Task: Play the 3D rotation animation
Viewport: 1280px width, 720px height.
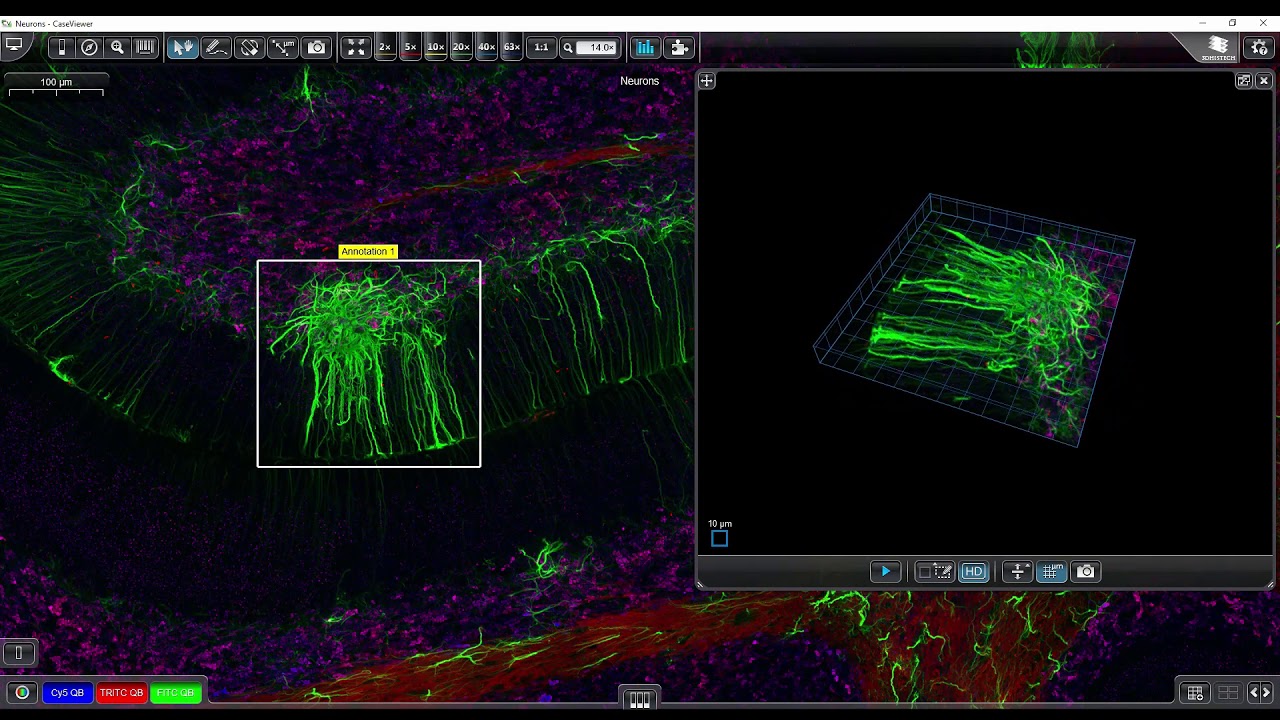Action: [885, 571]
